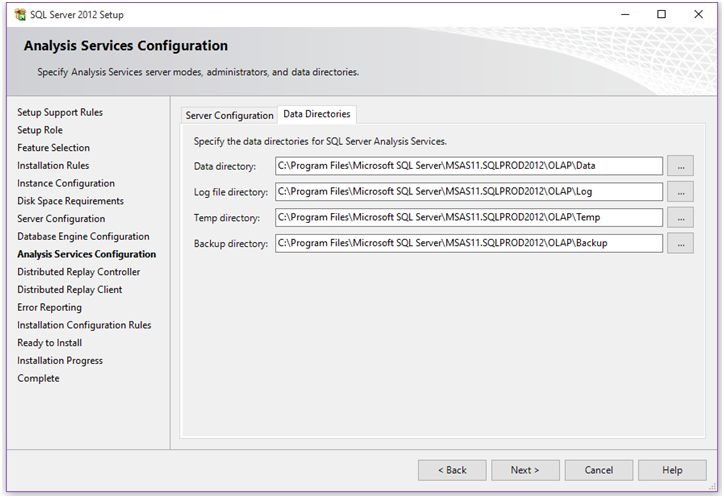Select Installation Rules step
Viewport: 724px width, 497px height.
coord(53,165)
